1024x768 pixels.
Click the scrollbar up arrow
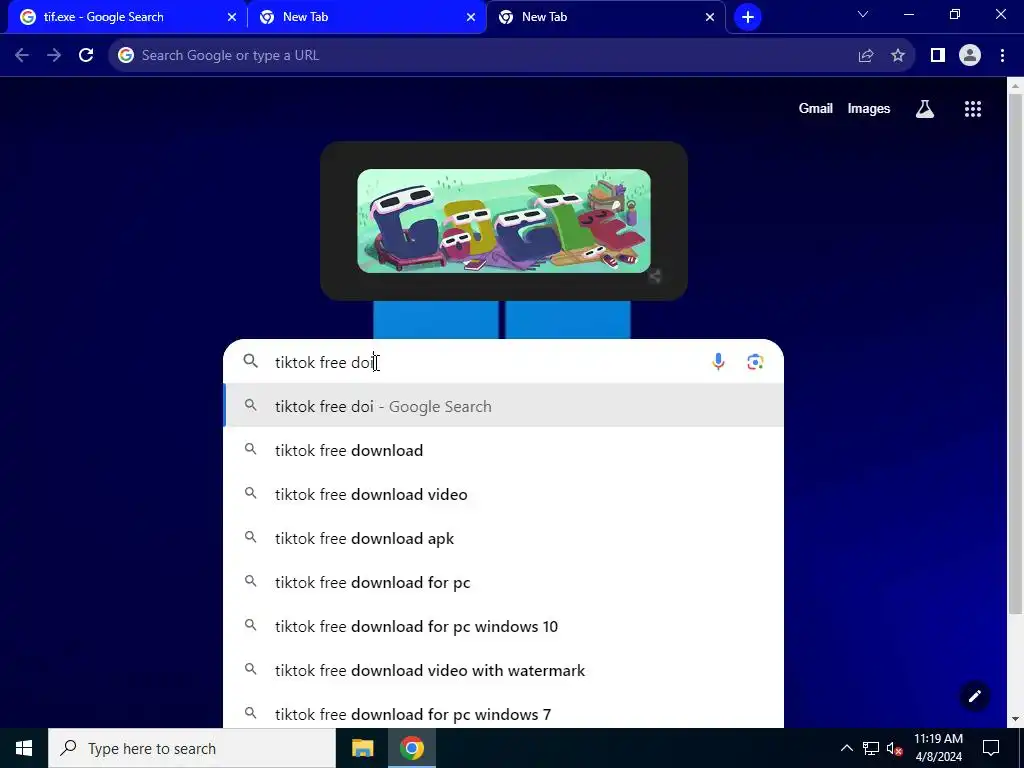click(x=1016, y=85)
